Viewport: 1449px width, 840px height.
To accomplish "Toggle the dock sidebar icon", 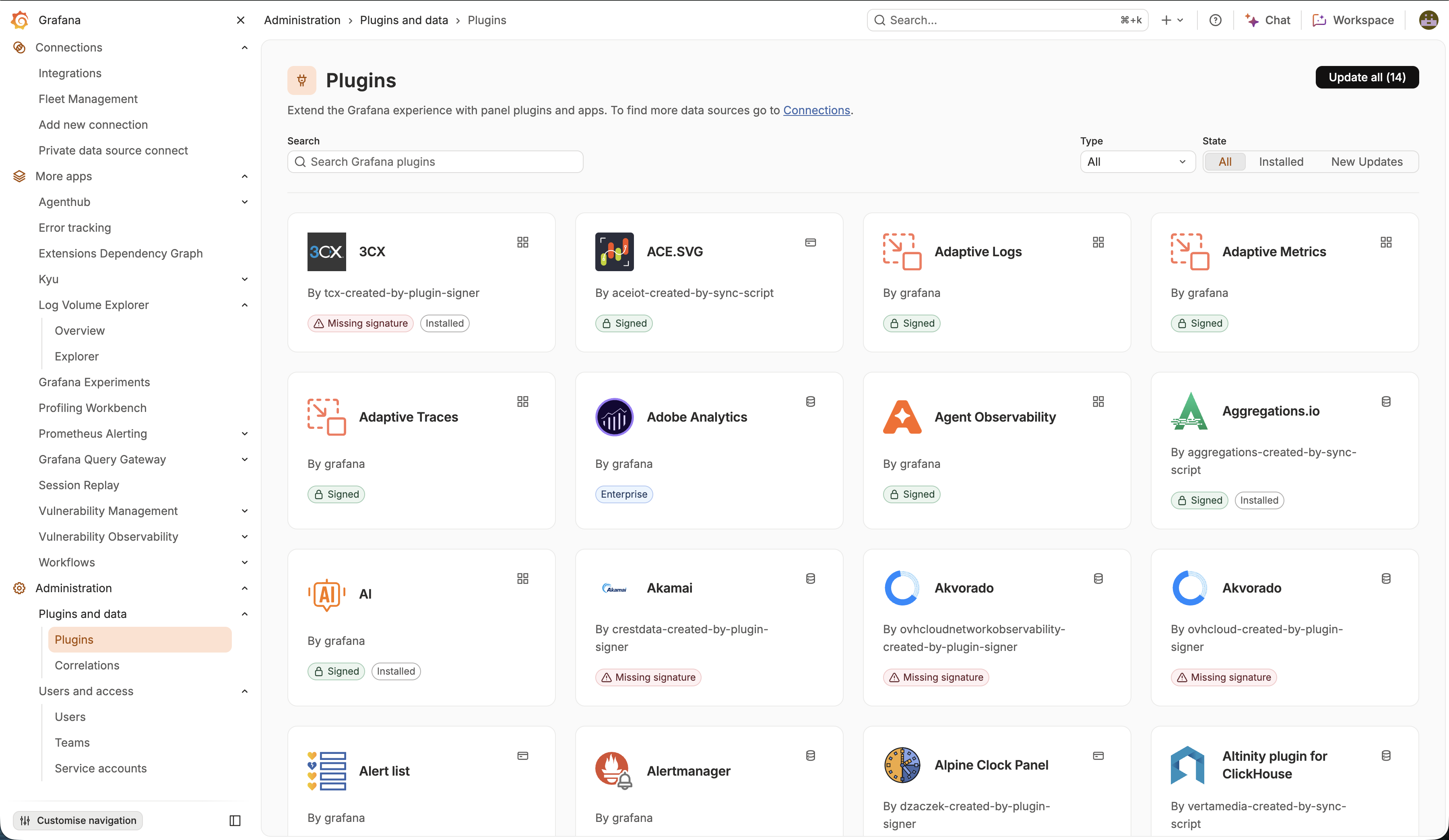I will coord(235,820).
